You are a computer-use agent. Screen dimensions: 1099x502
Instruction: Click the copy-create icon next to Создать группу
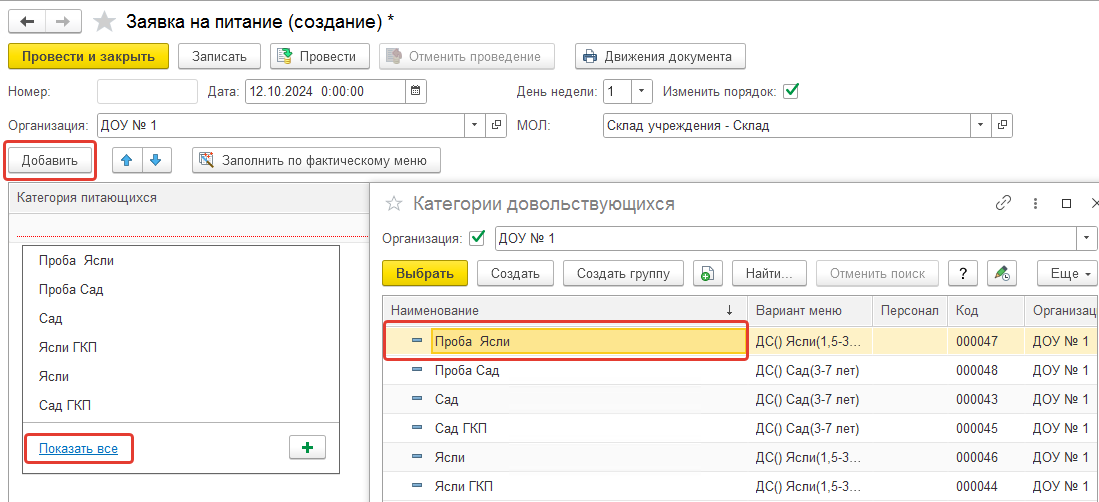707,273
